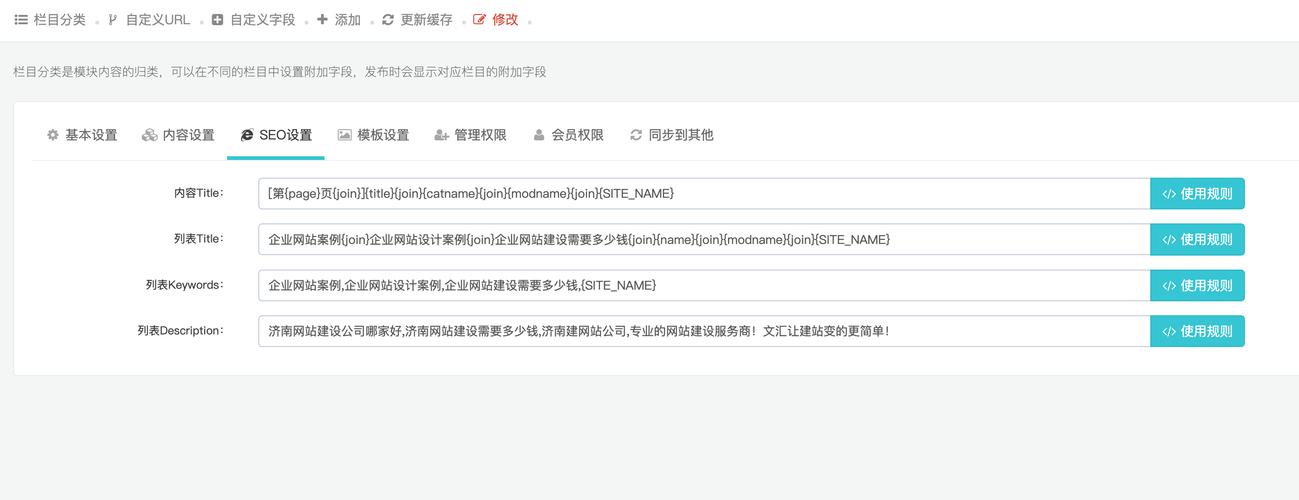Click 使用规则 button for 列表Keywords
Image resolution: width=1299 pixels, height=500 pixels.
tap(1198, 286)
